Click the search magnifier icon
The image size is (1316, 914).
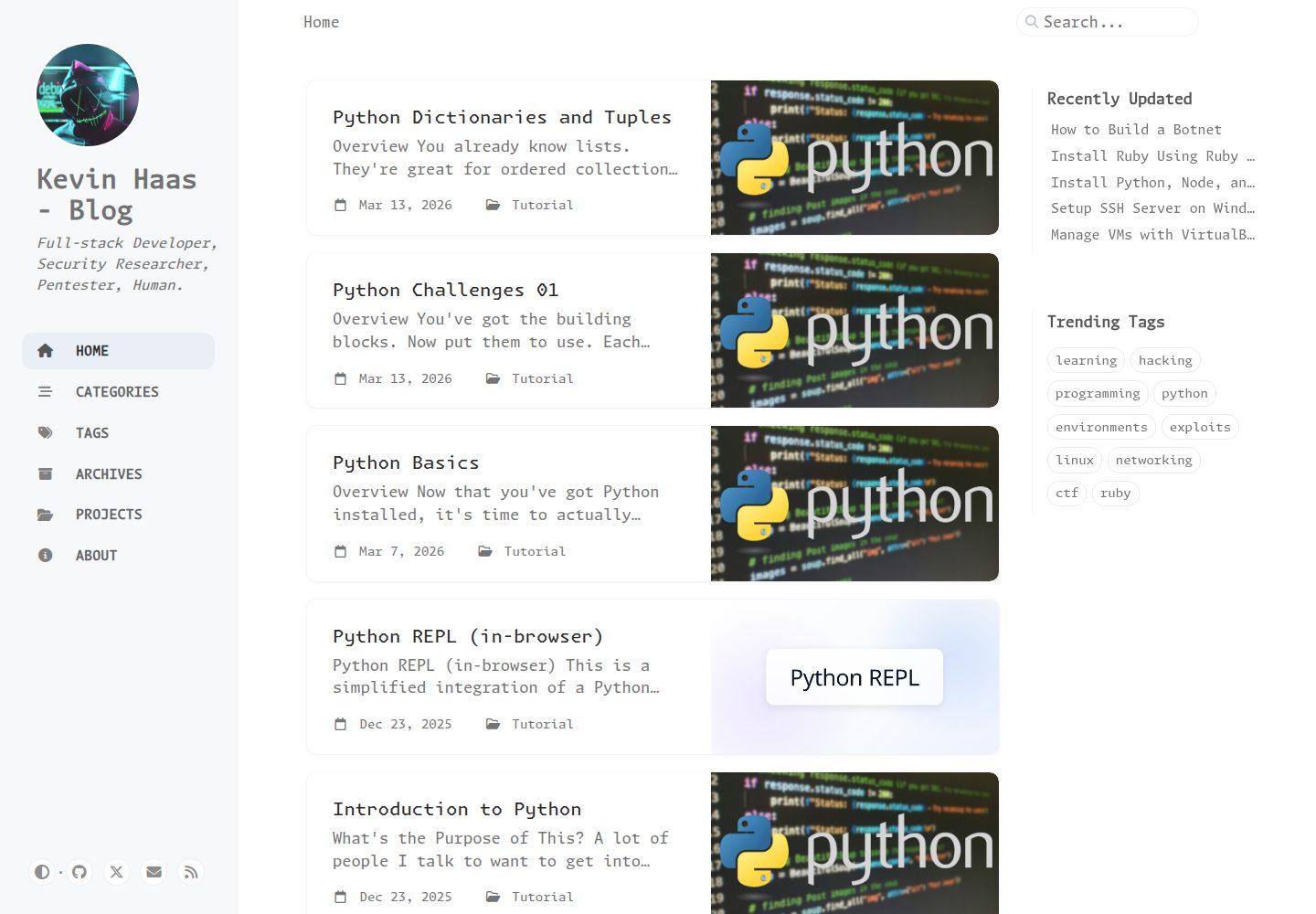point(1032,22)
